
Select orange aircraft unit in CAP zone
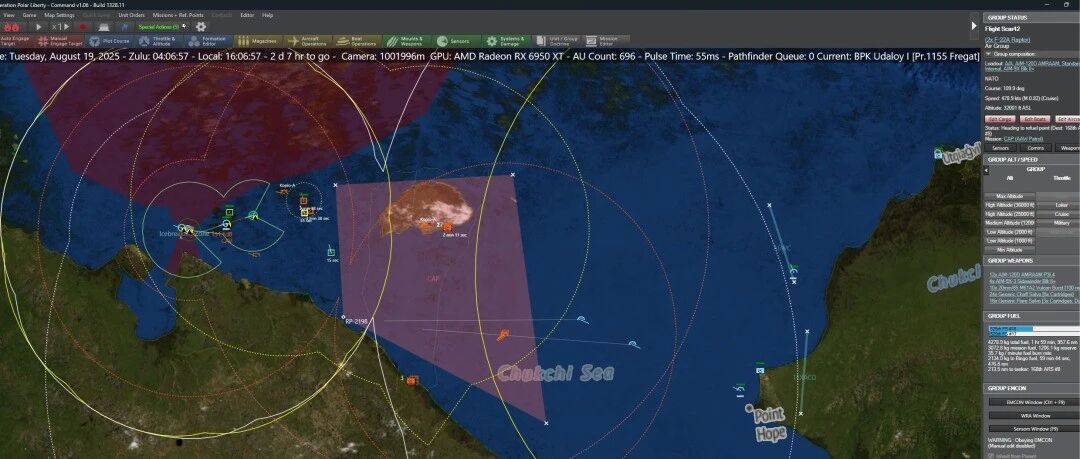click(x=503, y=335)
